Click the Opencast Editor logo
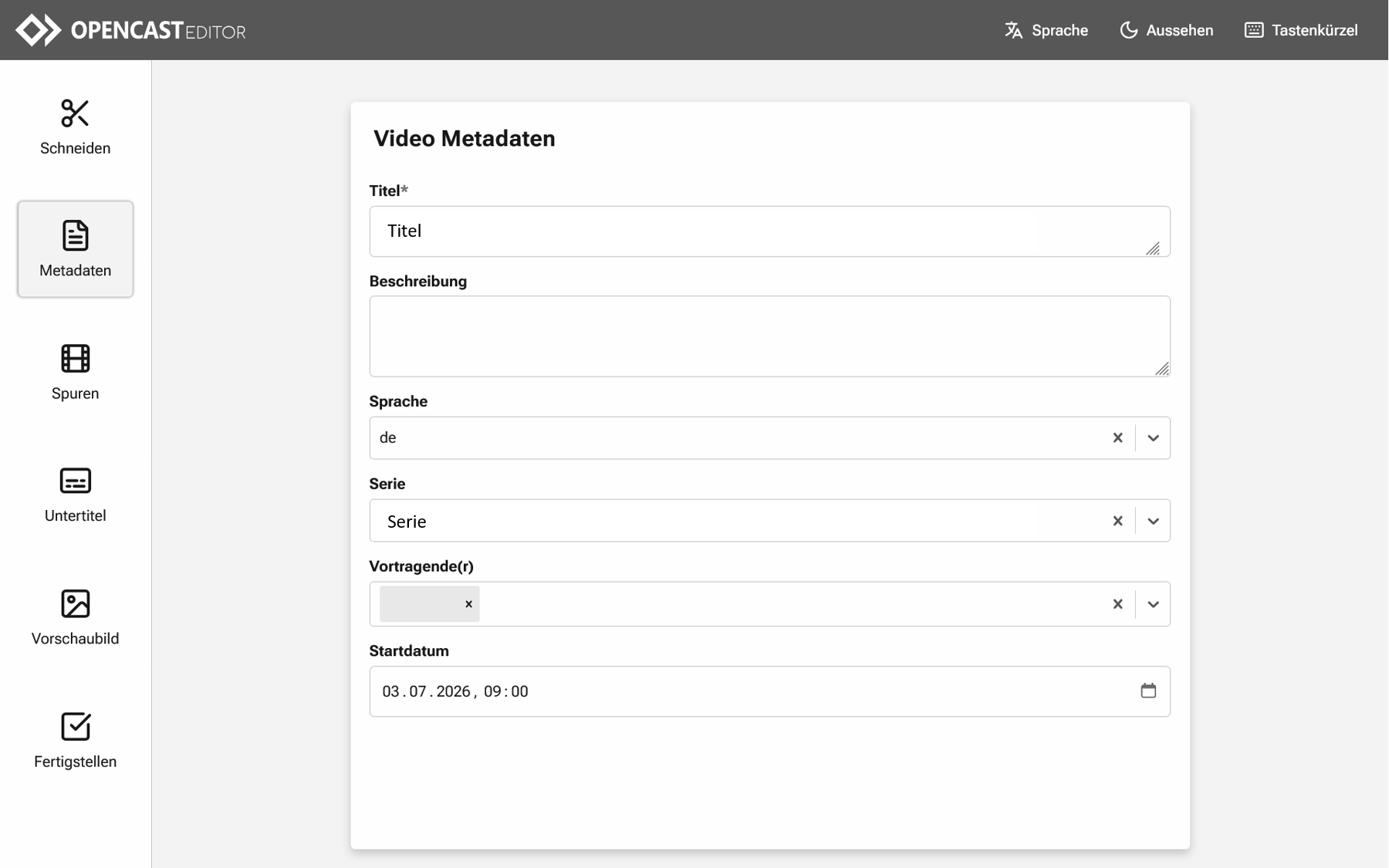 [x=130, y=30]
